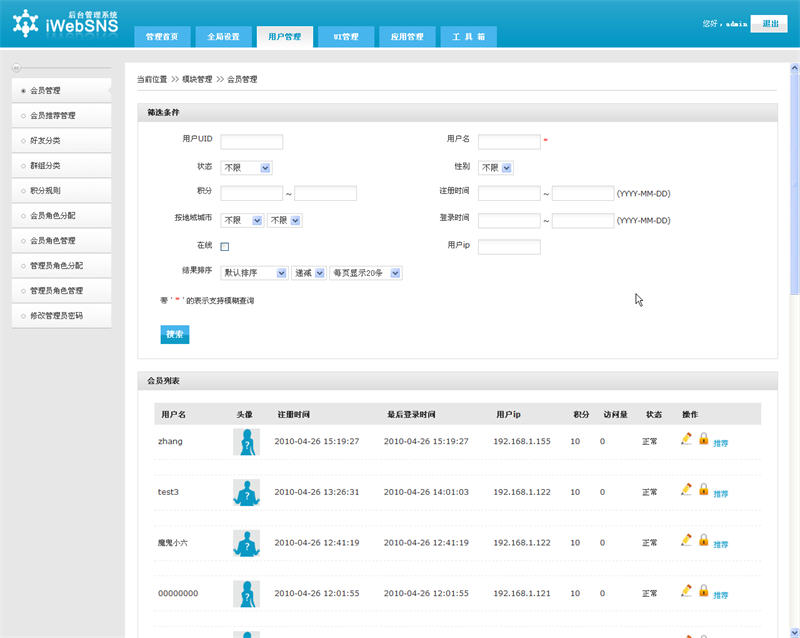Click the 登录时间 end date field

583,220
